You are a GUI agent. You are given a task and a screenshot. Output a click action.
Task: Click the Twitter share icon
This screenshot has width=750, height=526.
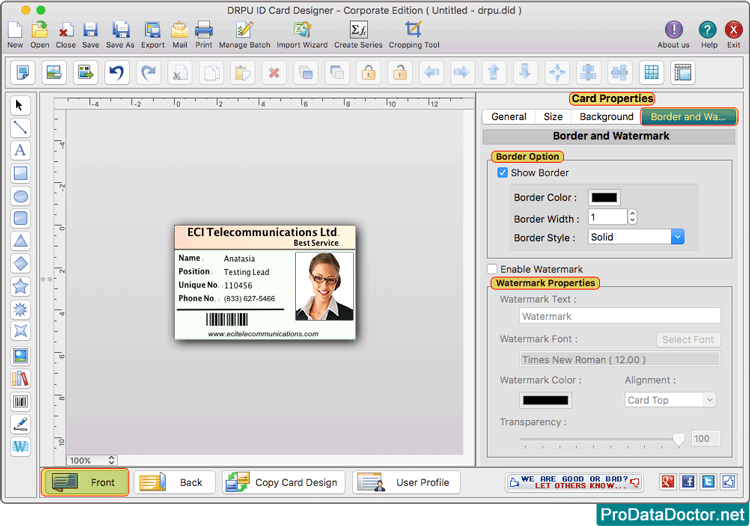(x=708, y=482)
